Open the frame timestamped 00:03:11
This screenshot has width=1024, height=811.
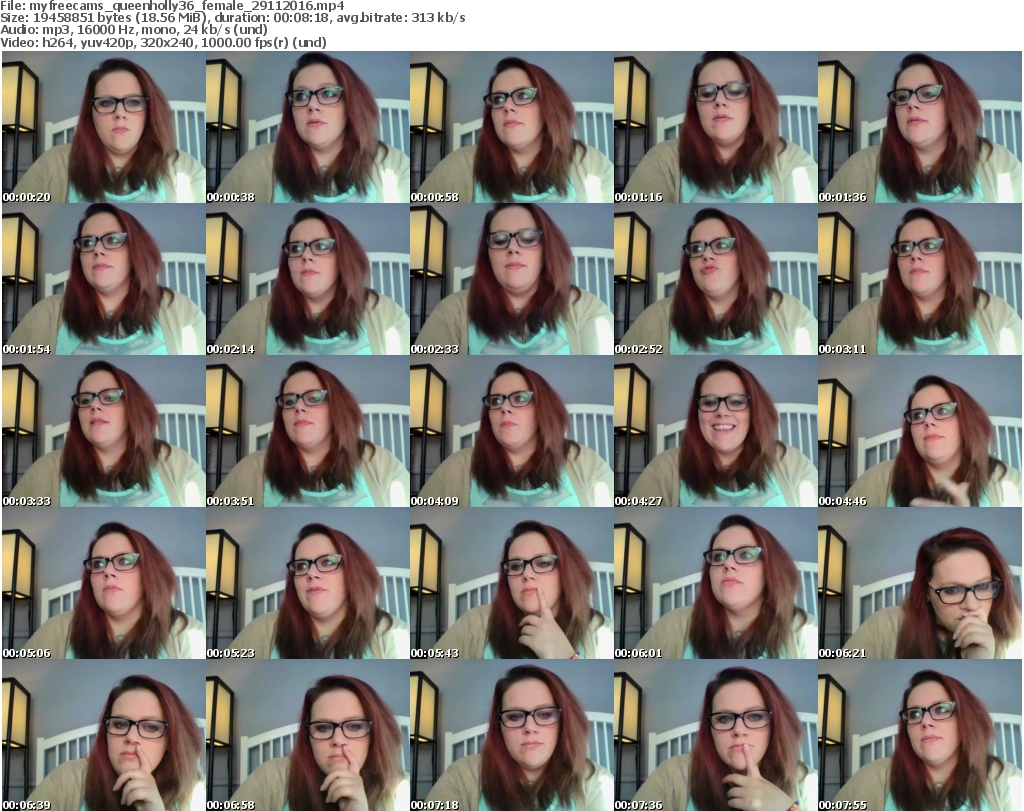(919, 279)
